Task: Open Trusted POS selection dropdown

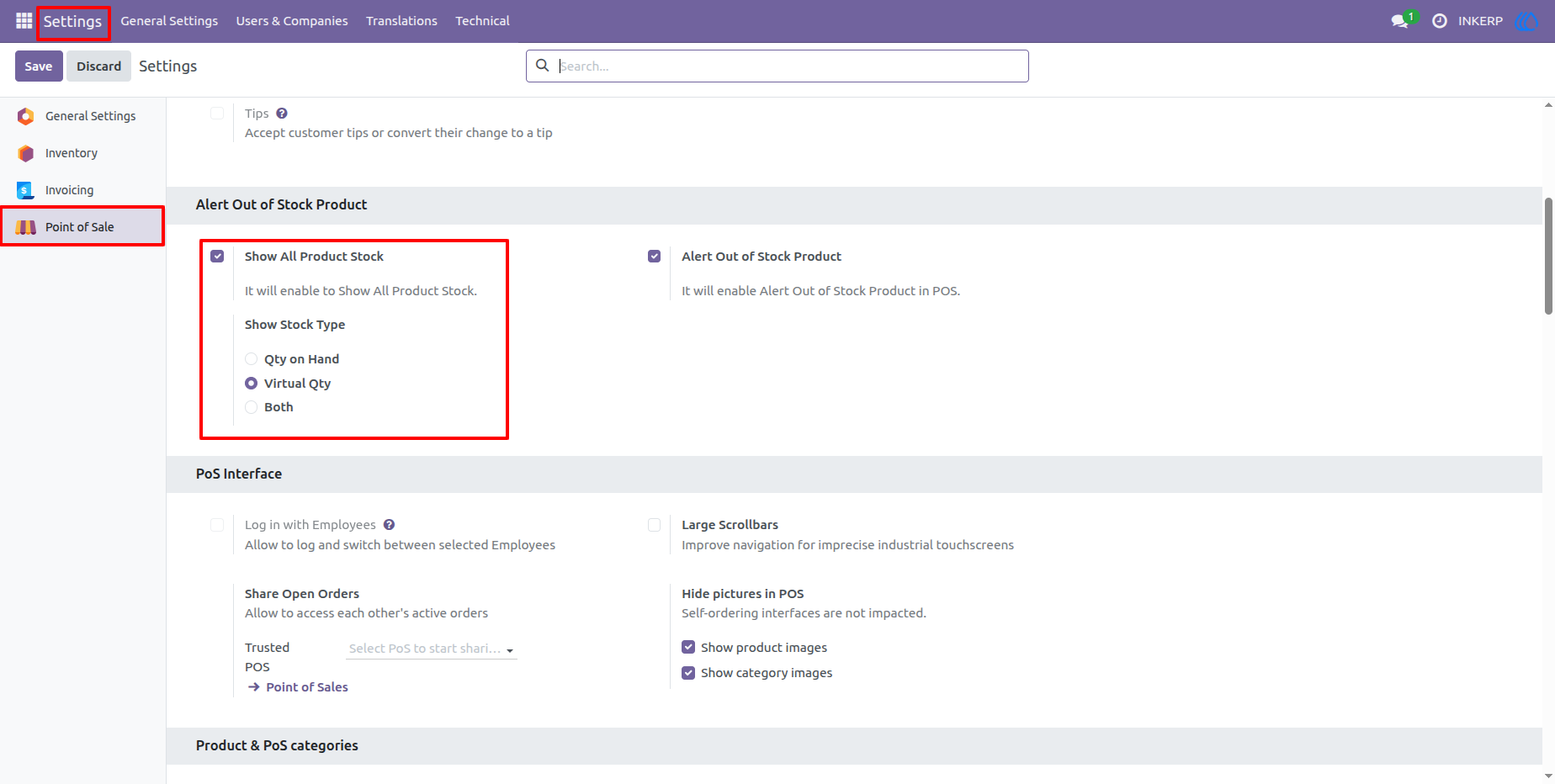Action: 432,649
